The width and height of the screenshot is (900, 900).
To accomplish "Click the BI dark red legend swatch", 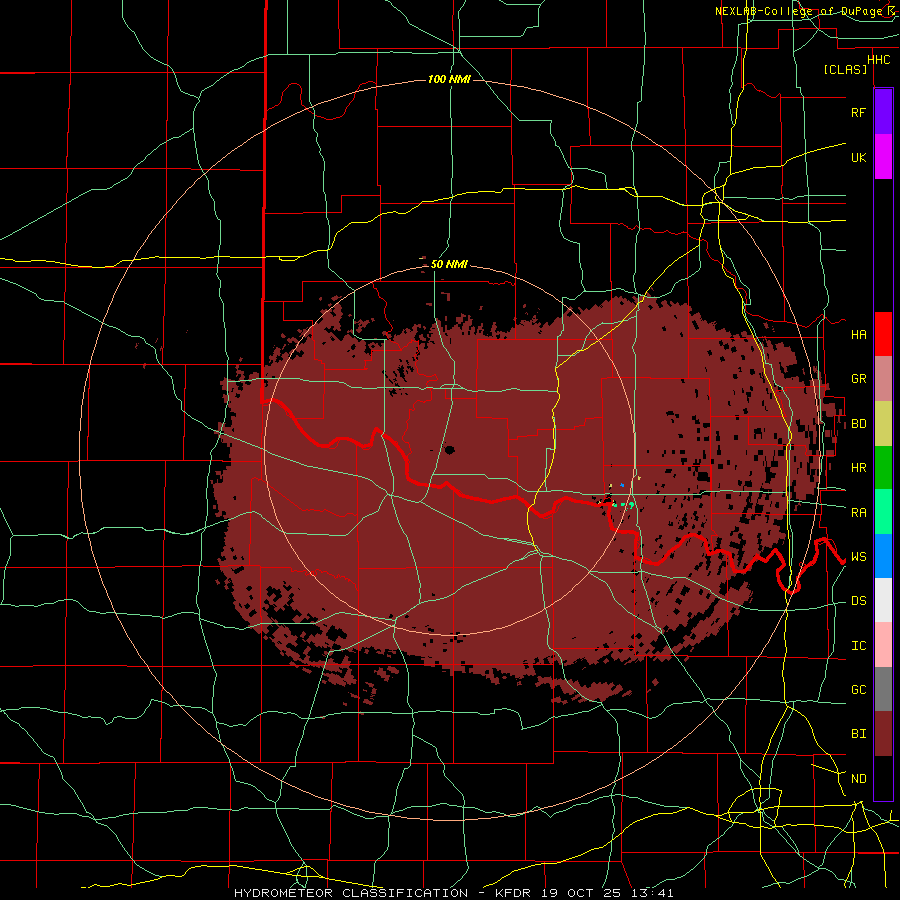I will point(883,734).
